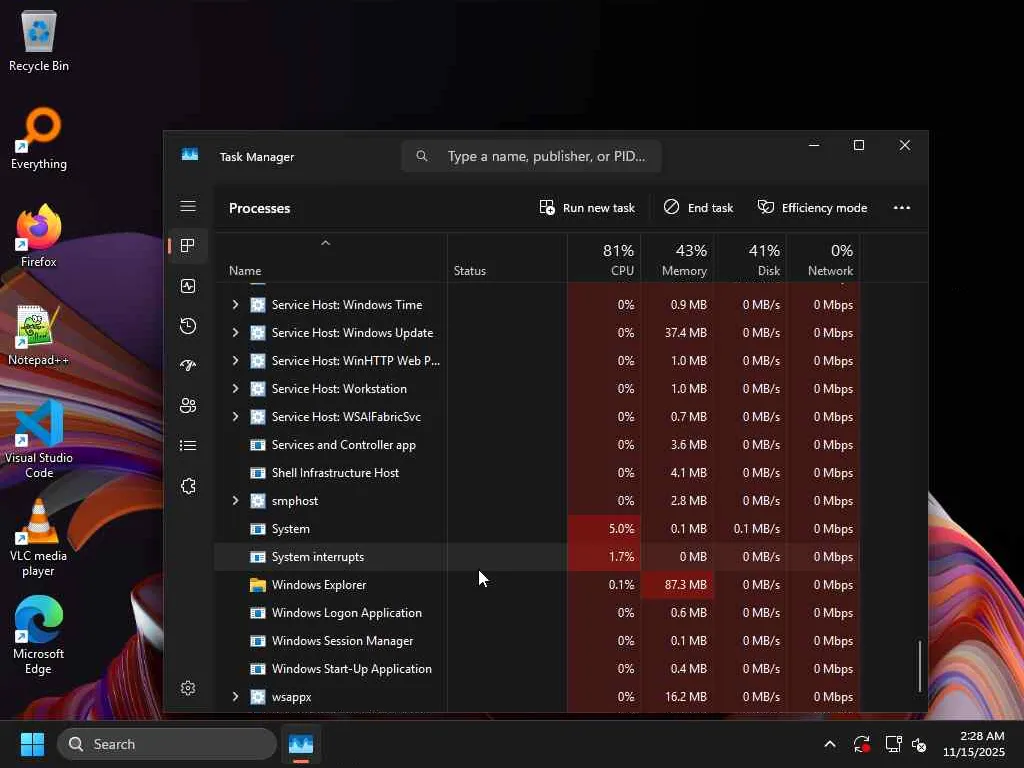Click the 37.4 MB memory value
This screenshot has width=1024, height=768.
tap(686, 332)
